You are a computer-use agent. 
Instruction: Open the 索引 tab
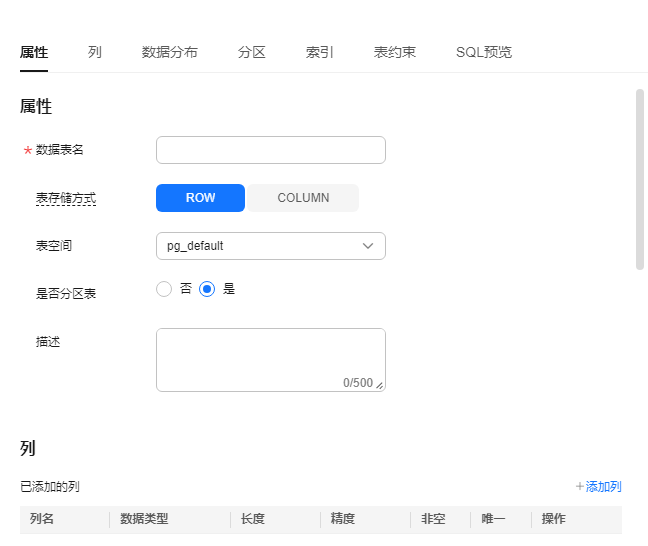pos(319,52)
